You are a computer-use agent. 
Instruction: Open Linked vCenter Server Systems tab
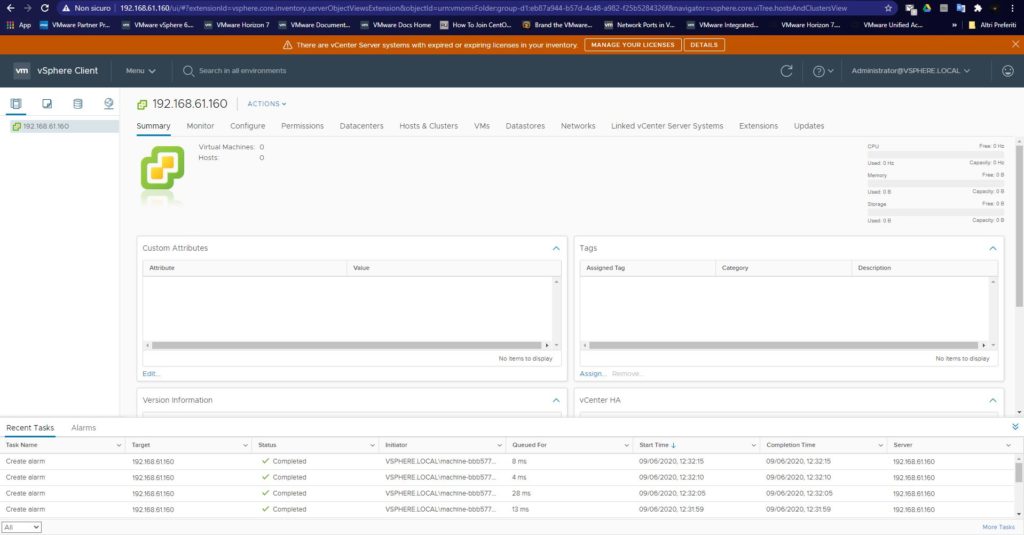667,126
